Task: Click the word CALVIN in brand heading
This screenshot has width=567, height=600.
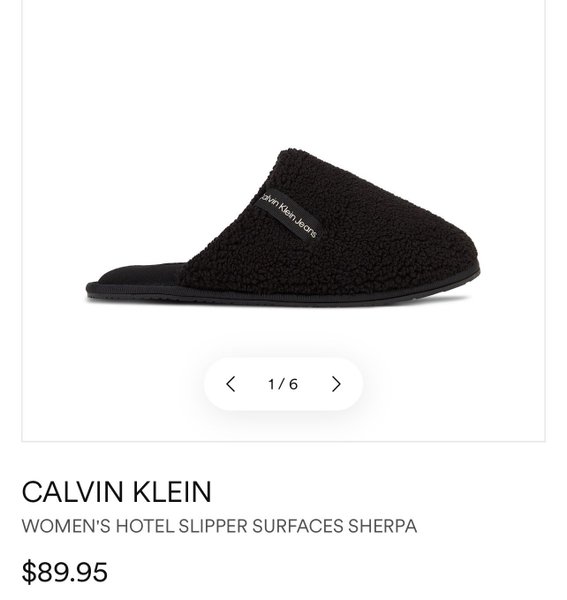Action: 73,492
